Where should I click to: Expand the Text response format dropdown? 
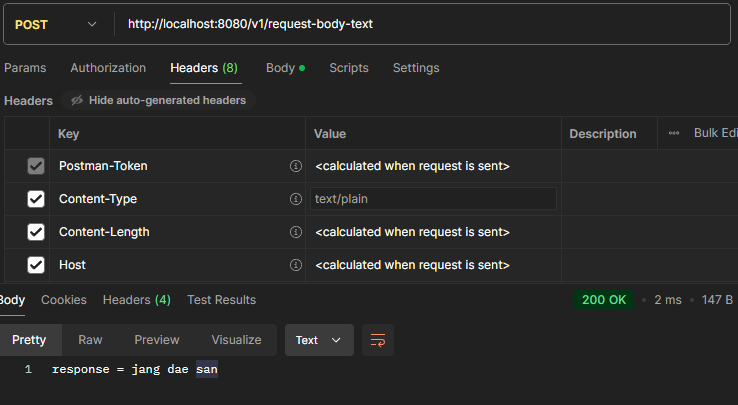[318, 340]
